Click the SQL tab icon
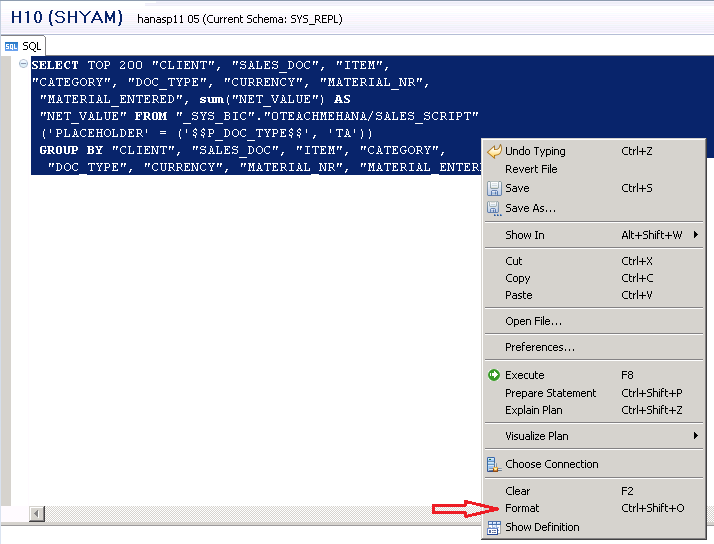 pyautogui.click(x=11, y=46)
